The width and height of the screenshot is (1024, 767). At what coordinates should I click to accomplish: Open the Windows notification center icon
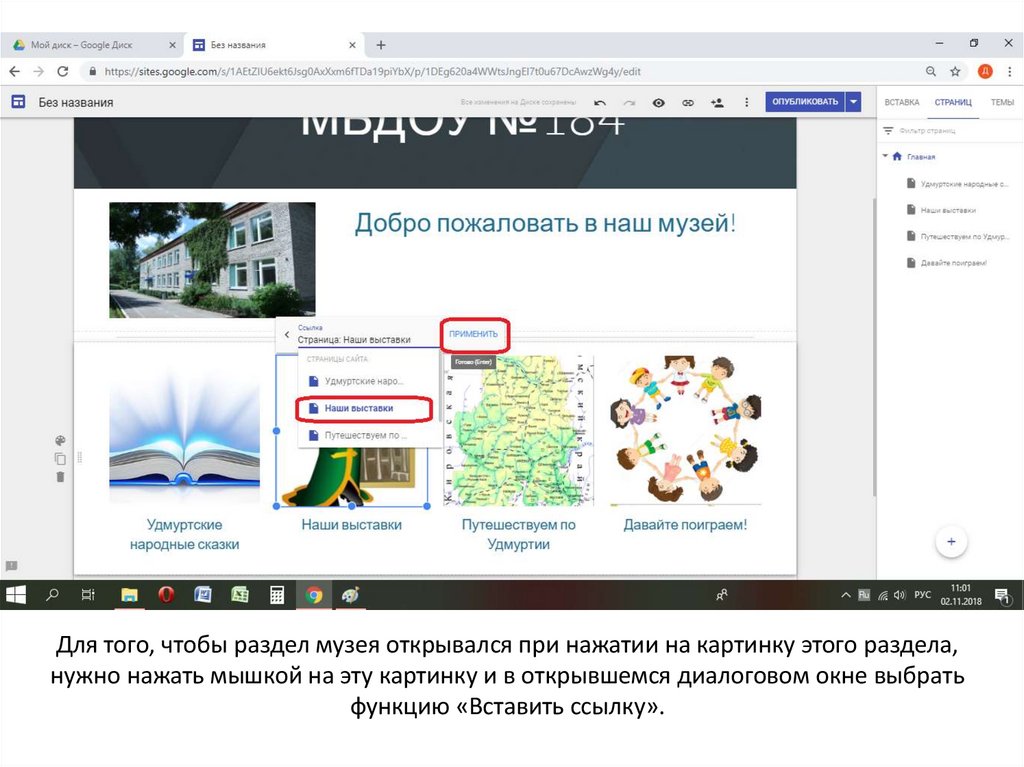coord(1001,595)
